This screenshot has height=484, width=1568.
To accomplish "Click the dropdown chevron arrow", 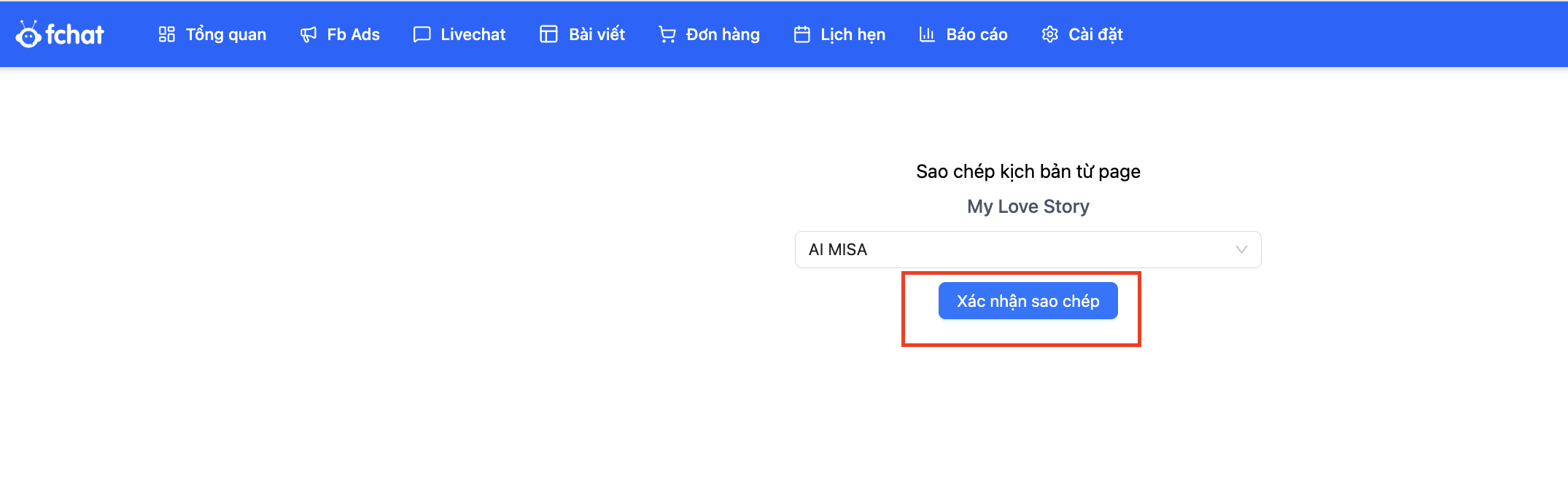I will click(x=1241, y=250).
